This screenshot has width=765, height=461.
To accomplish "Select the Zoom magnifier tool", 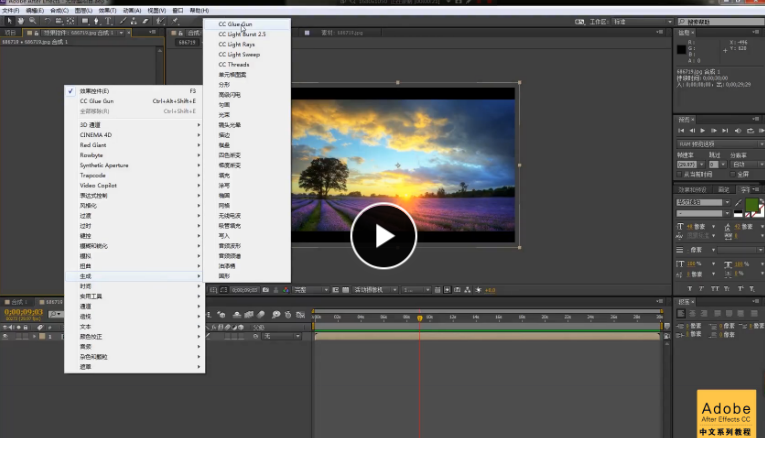I will pyautogui.click(x=32, y=21).
